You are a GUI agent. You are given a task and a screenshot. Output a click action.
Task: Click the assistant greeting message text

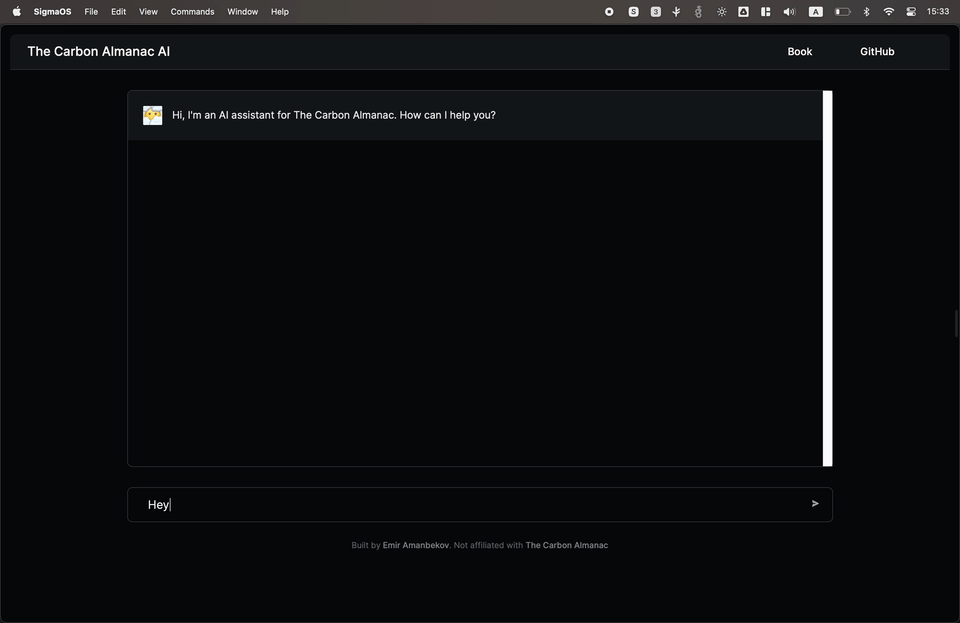[334, 115]
